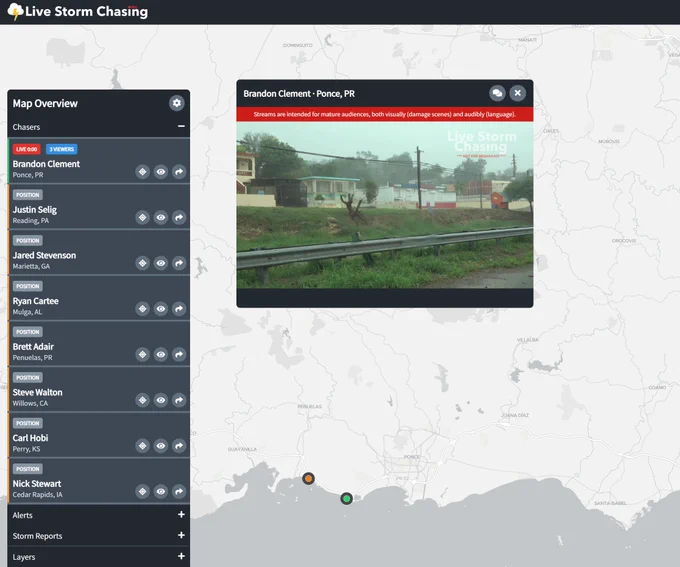Select Ryan Cartee chaser name
The height and width of the screenshot is (567, 680).
pyautogui.click(x=36, y=301)
